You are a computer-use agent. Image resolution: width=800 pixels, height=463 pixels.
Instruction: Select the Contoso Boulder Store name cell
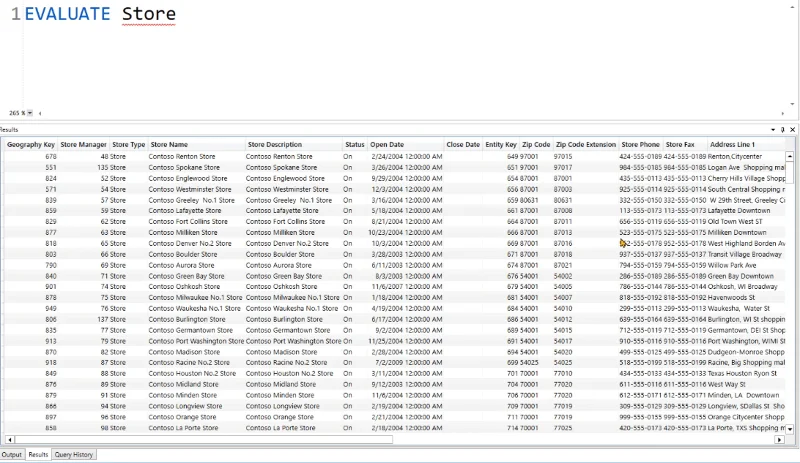tap(196, 254)
